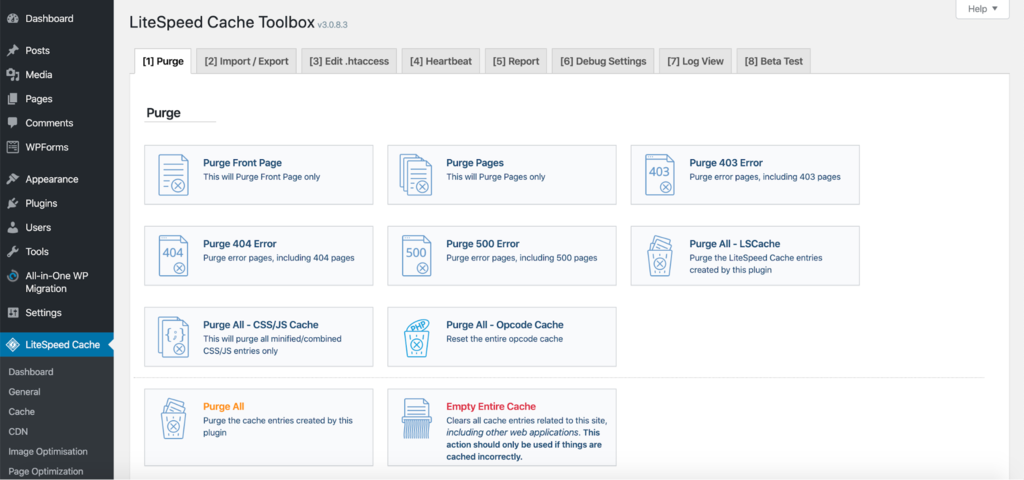Click the Empty Entire Cache shredder icon
The height and width of the screenshot is (480, 1024).
(x=417, y=419)
